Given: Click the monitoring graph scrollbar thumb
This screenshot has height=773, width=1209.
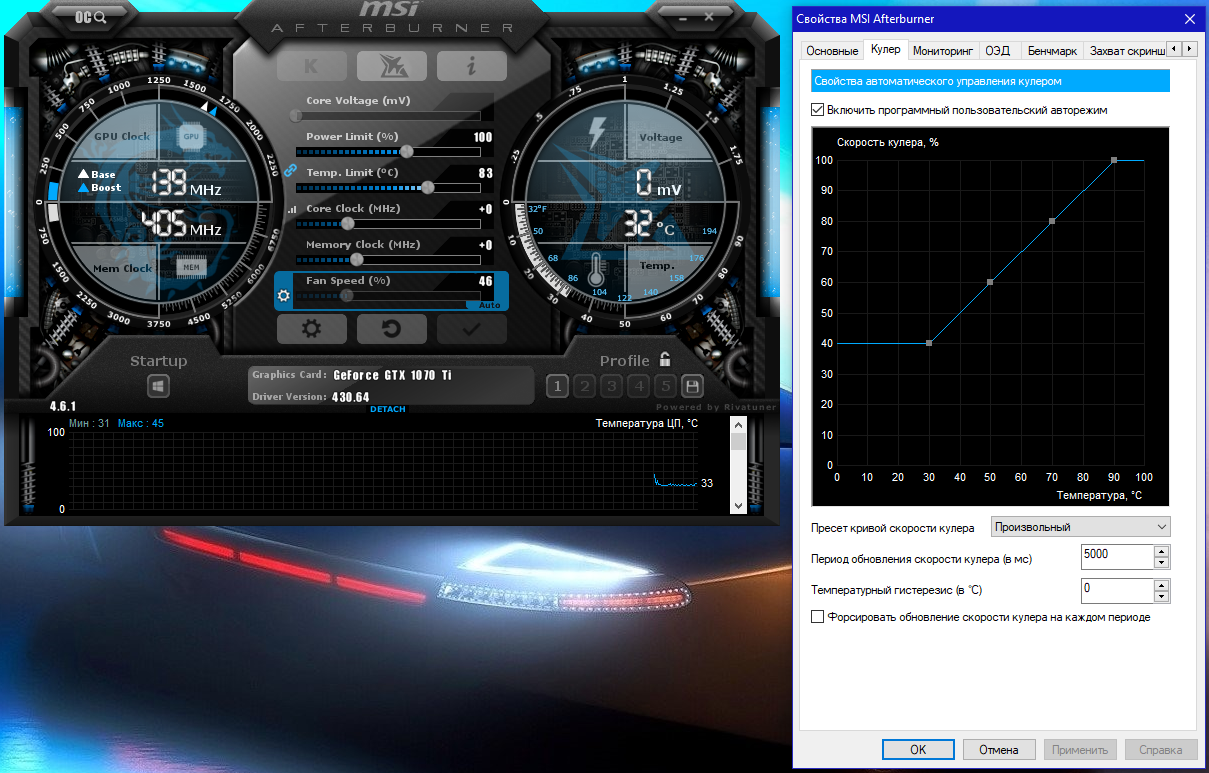Looking at the screenshot, I should [739, 442].
